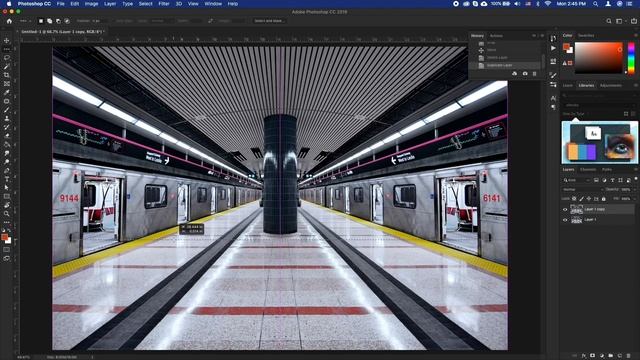This screenshot has height=360, width=640.
Task: Select the Lasso tool
Action: (x=7, y=58)
